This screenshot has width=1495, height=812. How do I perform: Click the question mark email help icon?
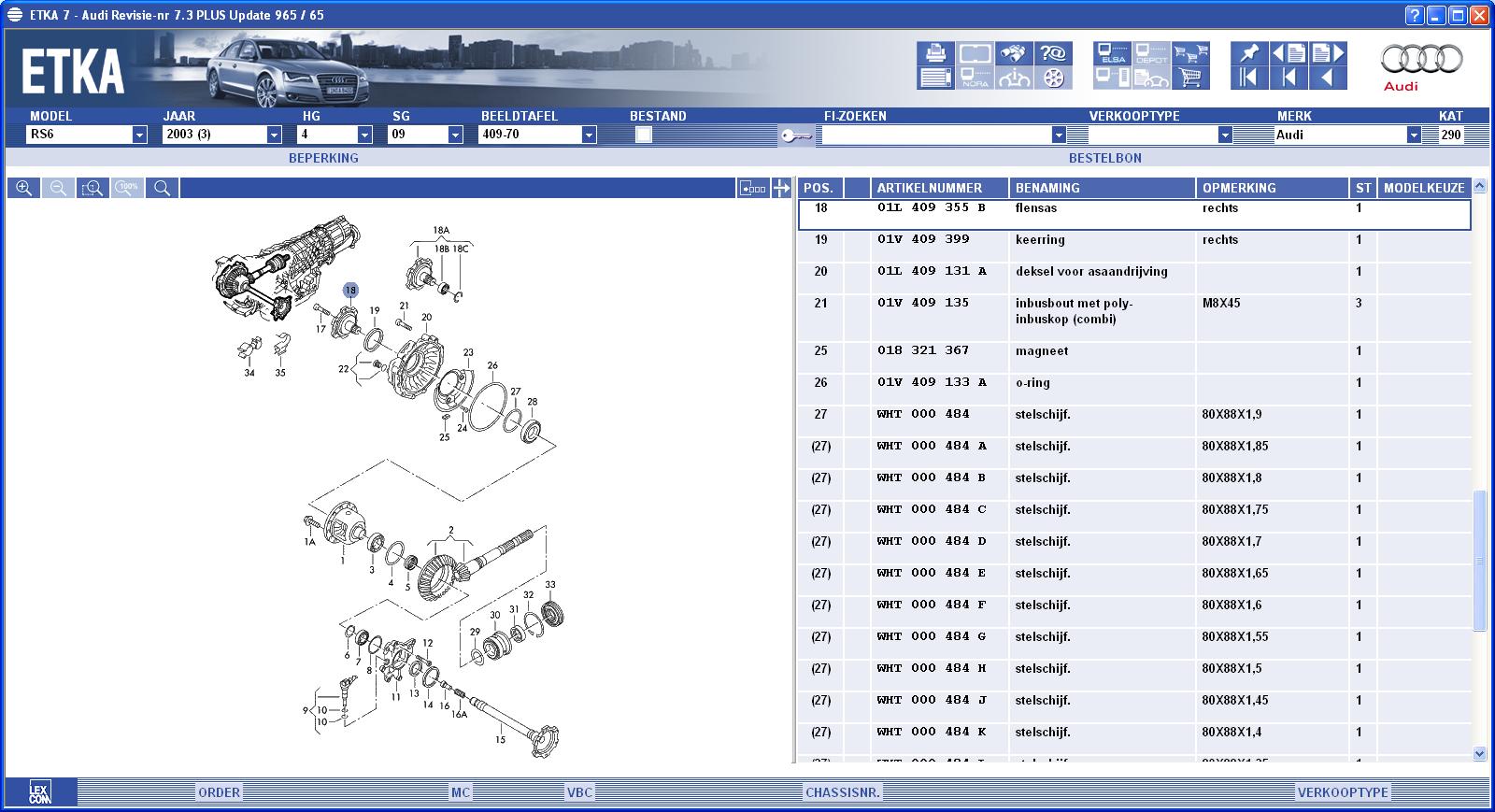click(x=1053, y=54)
